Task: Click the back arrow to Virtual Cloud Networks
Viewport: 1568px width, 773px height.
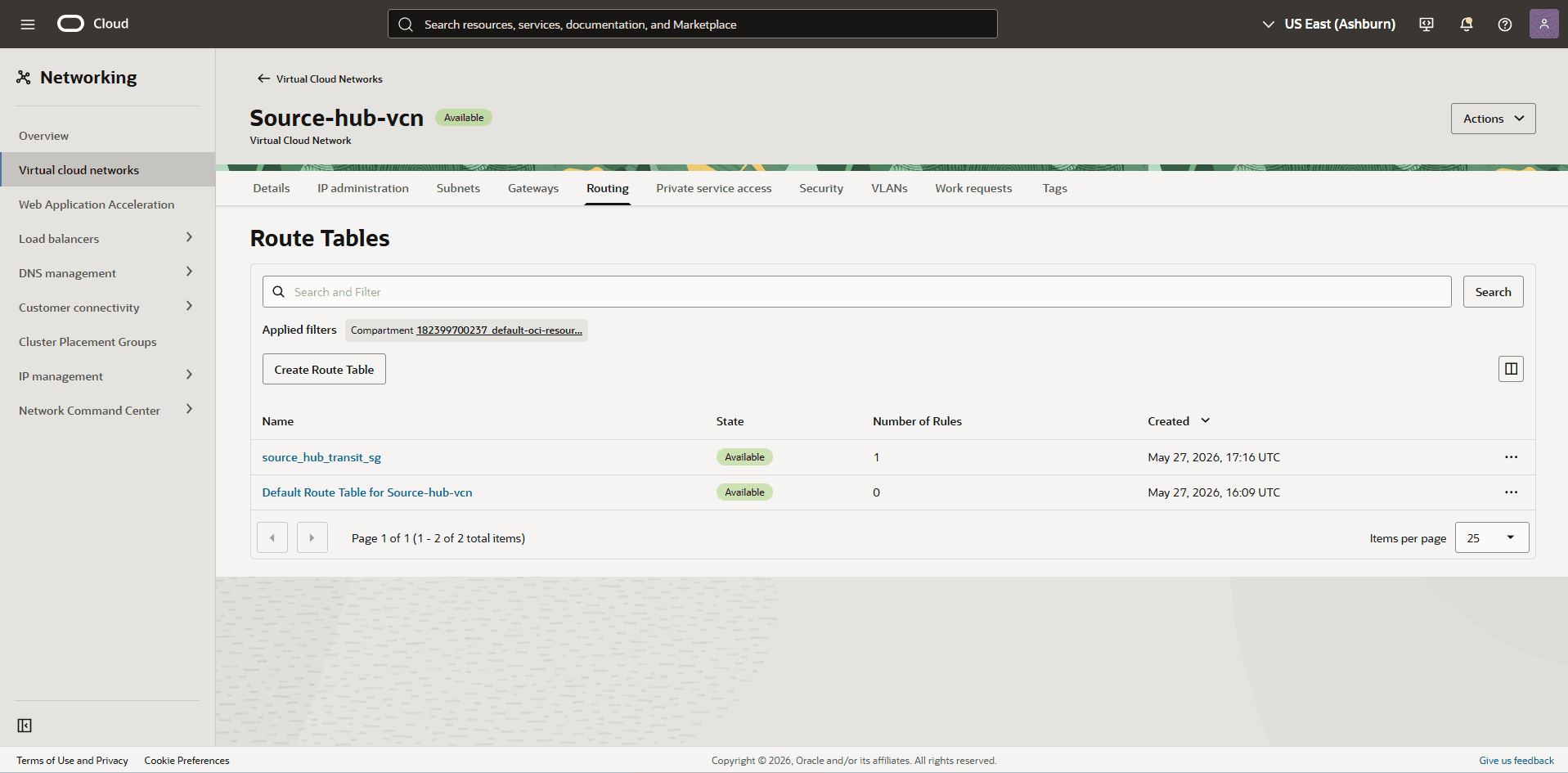Action: tap(263, 79)
